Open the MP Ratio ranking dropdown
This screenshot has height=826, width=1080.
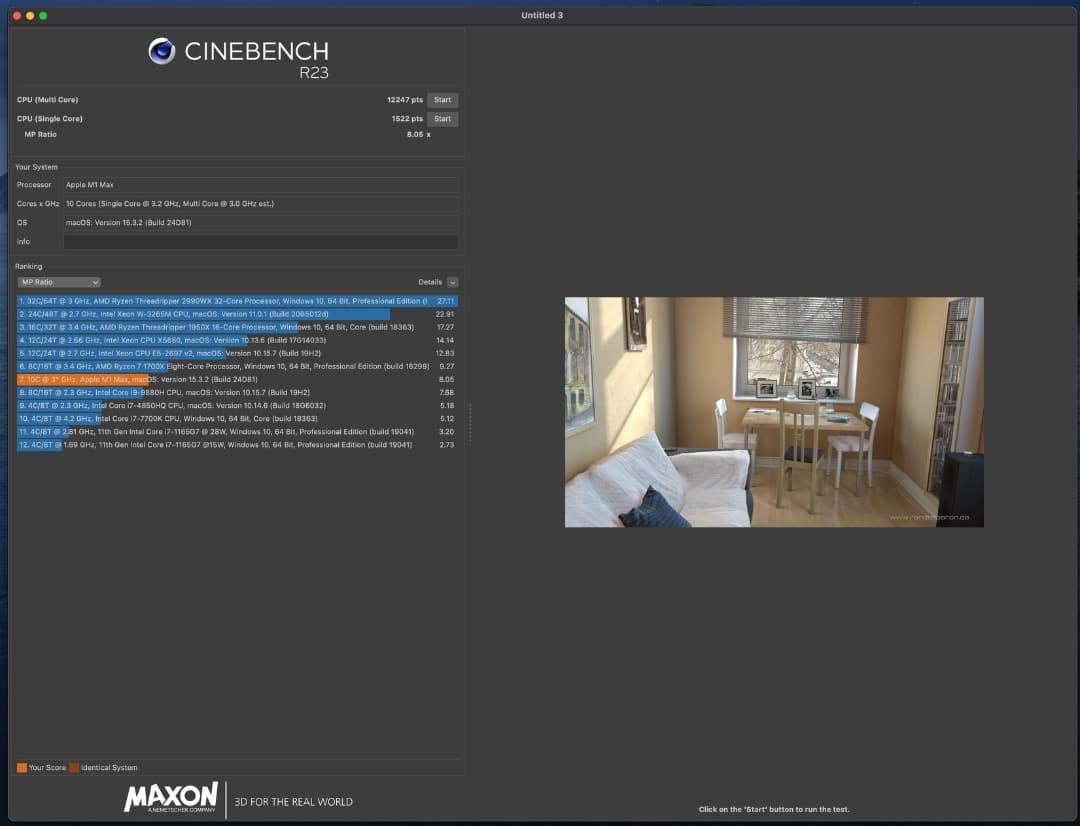coord(59,282)
